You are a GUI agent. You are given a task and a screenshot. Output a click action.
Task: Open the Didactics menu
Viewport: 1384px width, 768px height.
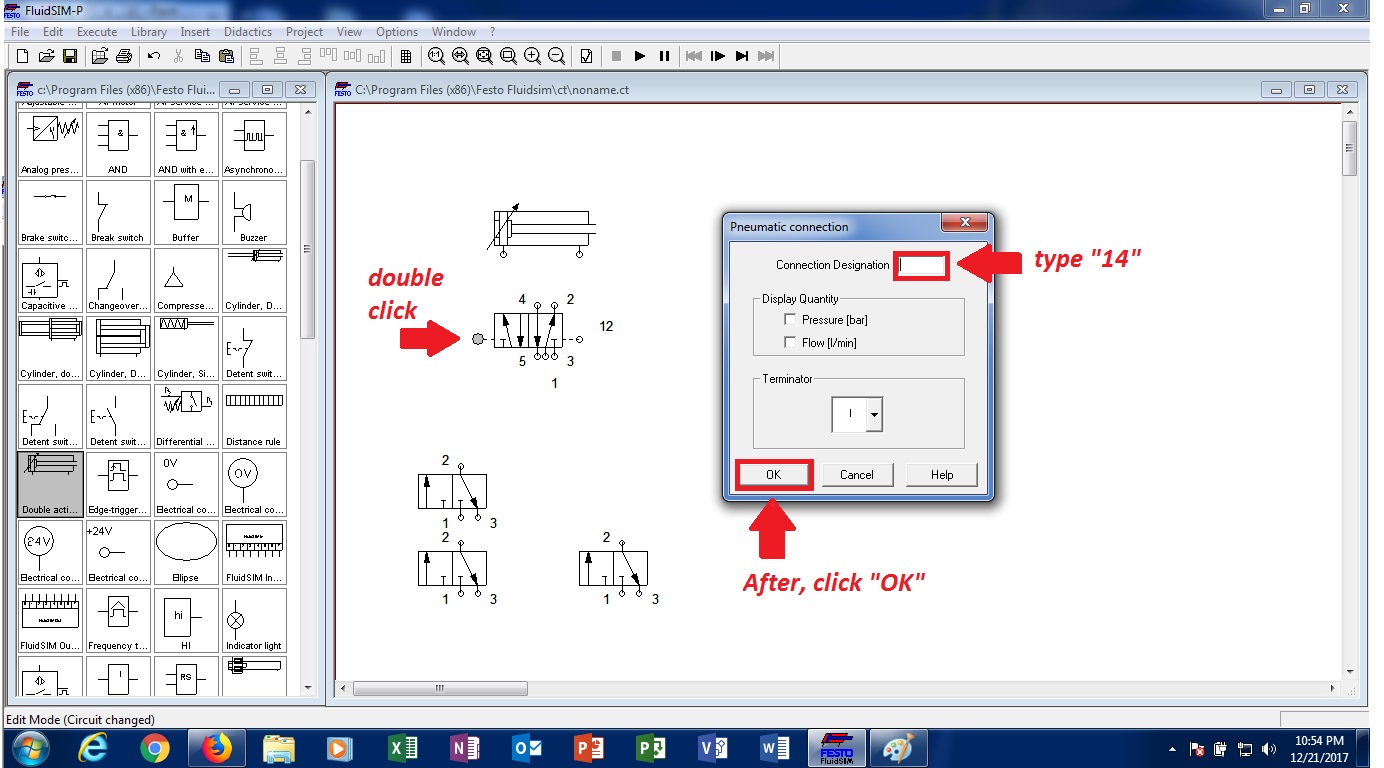click(x=249, y=32)
